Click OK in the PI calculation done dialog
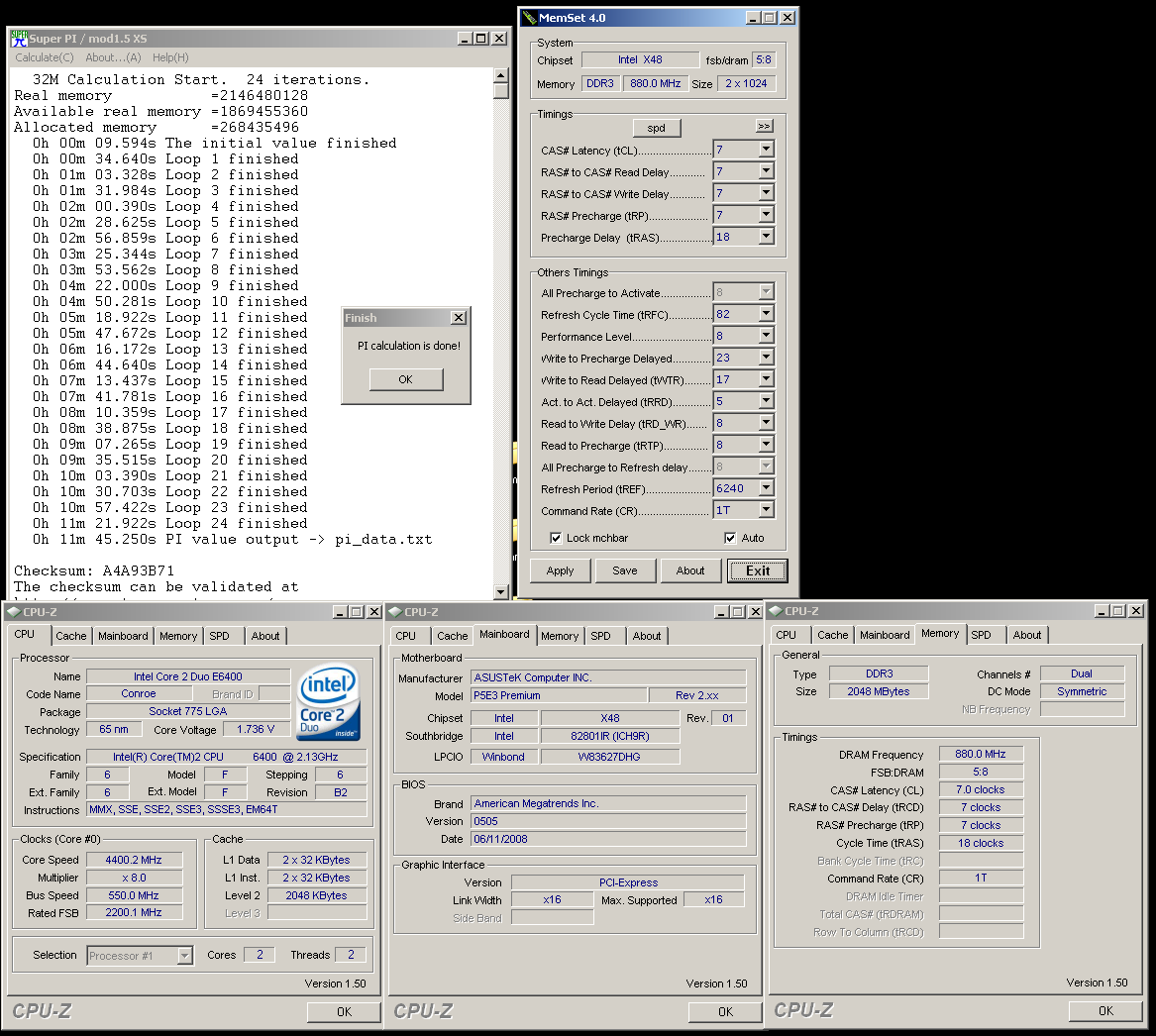The width and height of the screenshot is (1156, 1036). point(405,379)
